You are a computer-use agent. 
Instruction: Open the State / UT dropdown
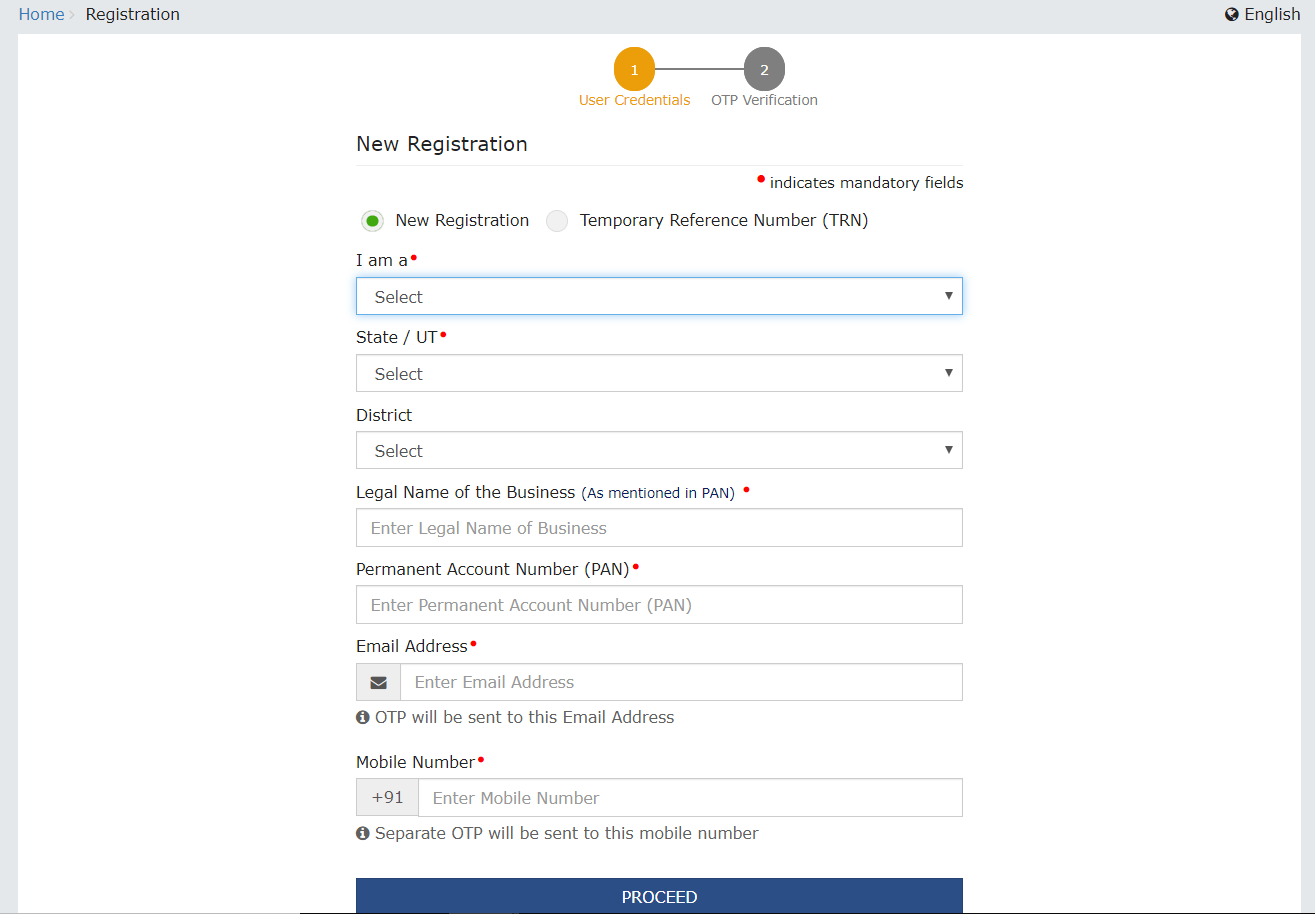659,373
